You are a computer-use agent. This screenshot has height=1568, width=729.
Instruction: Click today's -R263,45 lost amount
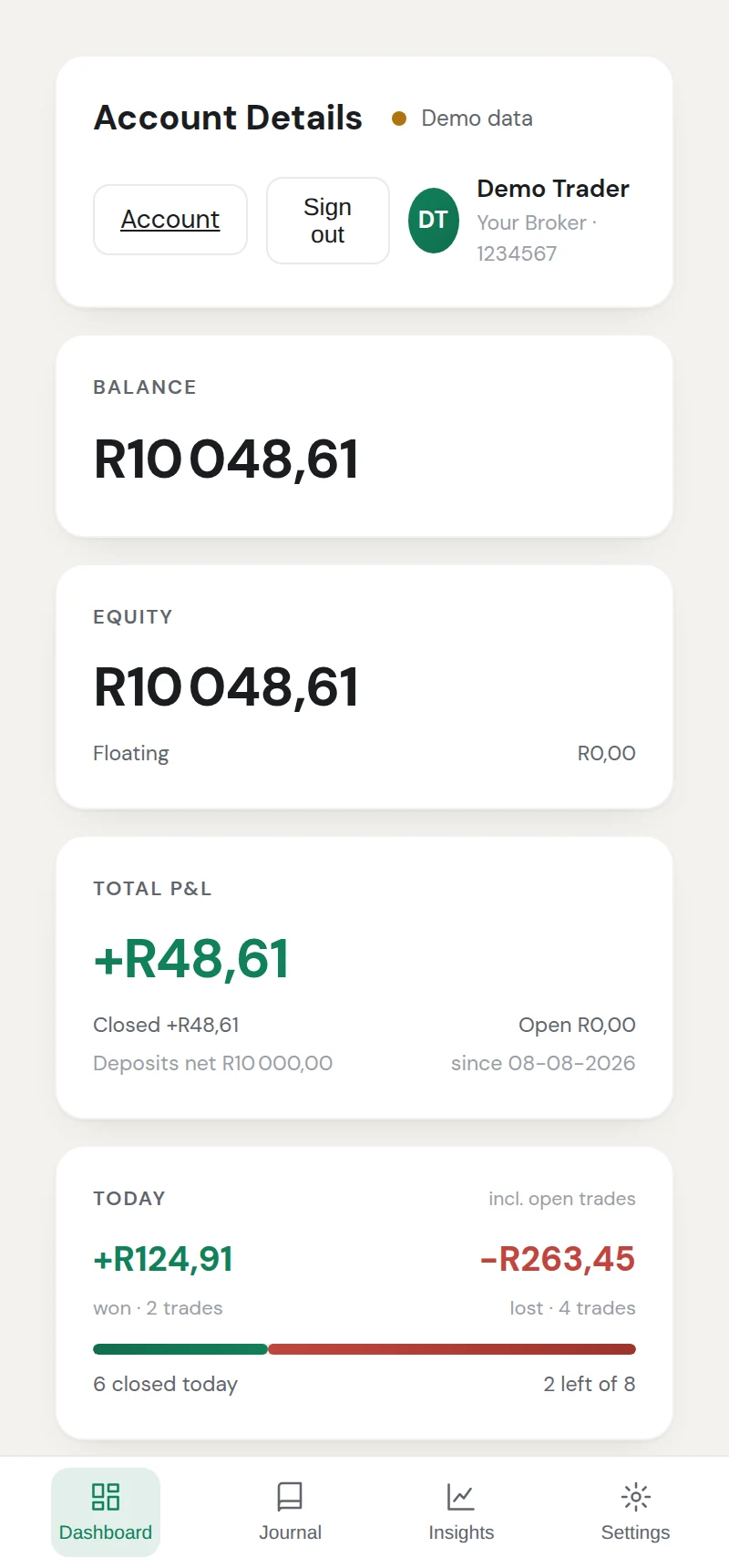click(558, 1259)
